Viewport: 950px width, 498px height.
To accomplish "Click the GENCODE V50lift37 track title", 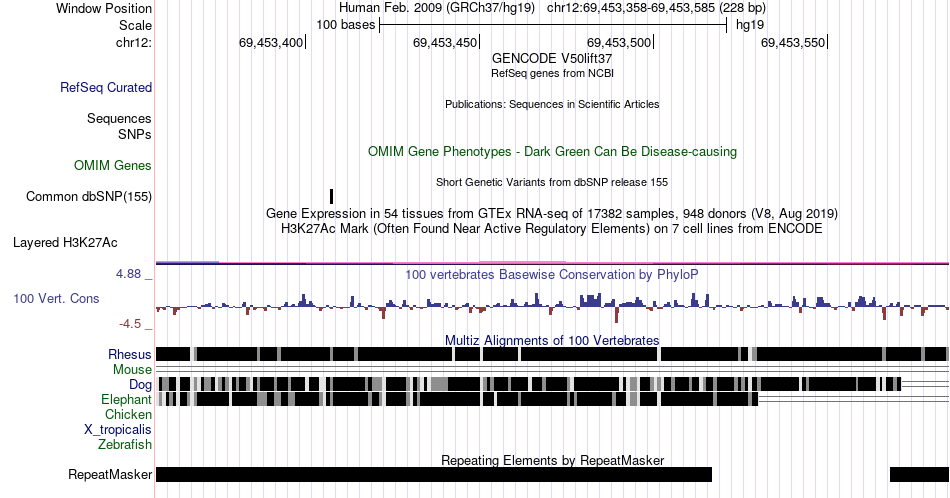I will (x=552, y=58).
